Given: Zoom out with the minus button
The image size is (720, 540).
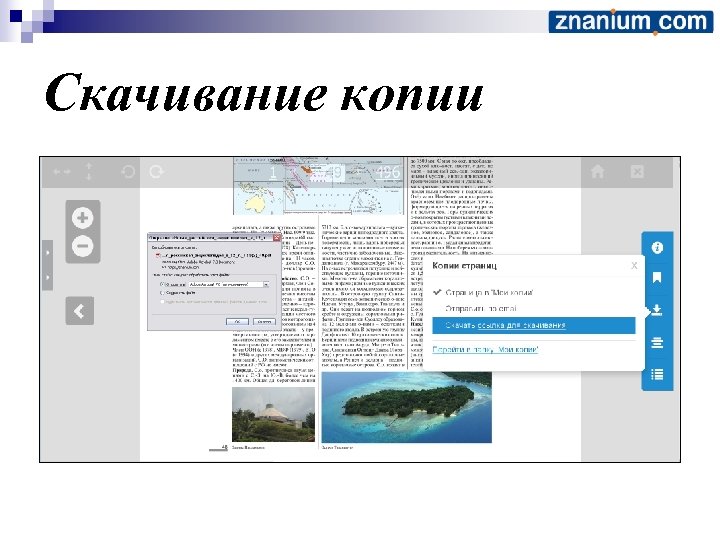Looking at the screenshot, I should point(83,246).
